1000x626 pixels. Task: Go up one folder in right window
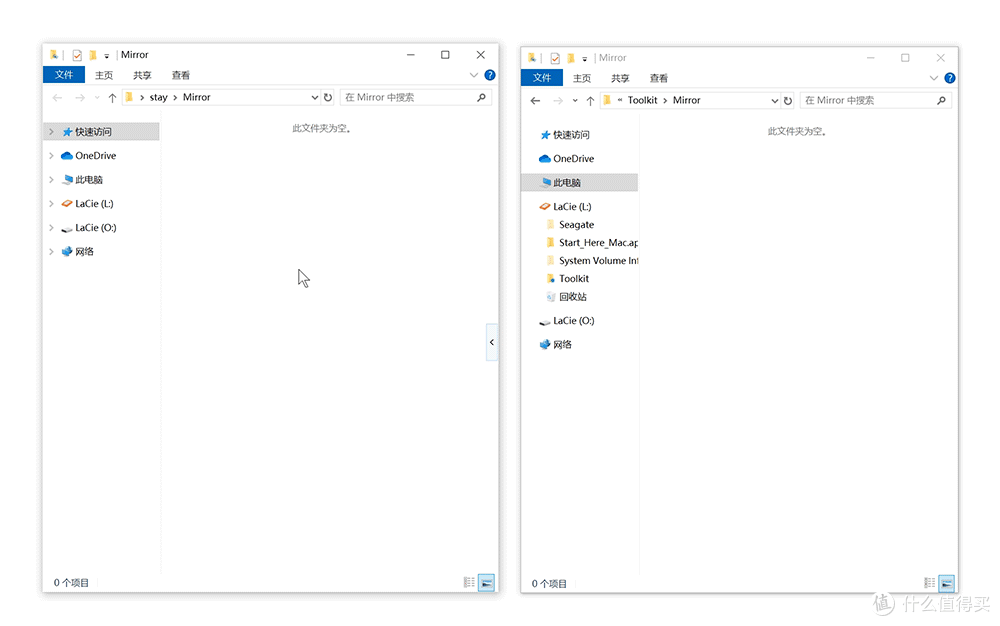[x=590, y=101]
